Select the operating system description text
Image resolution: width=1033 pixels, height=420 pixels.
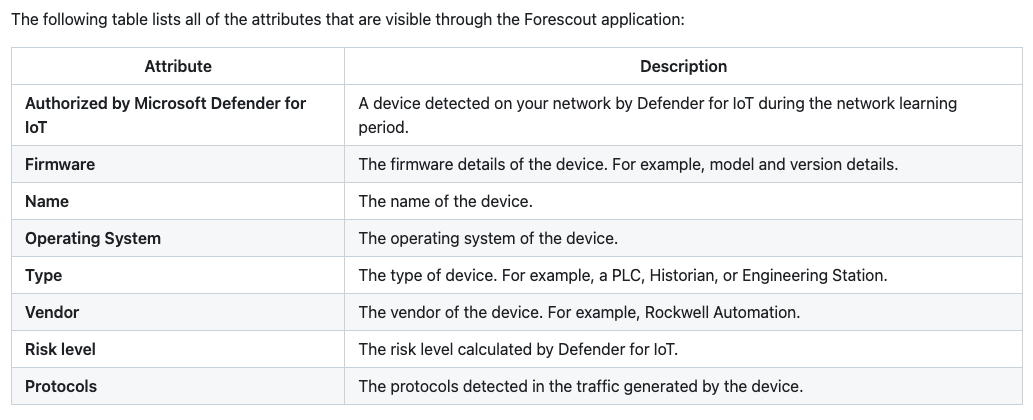[x=488, y=238]
